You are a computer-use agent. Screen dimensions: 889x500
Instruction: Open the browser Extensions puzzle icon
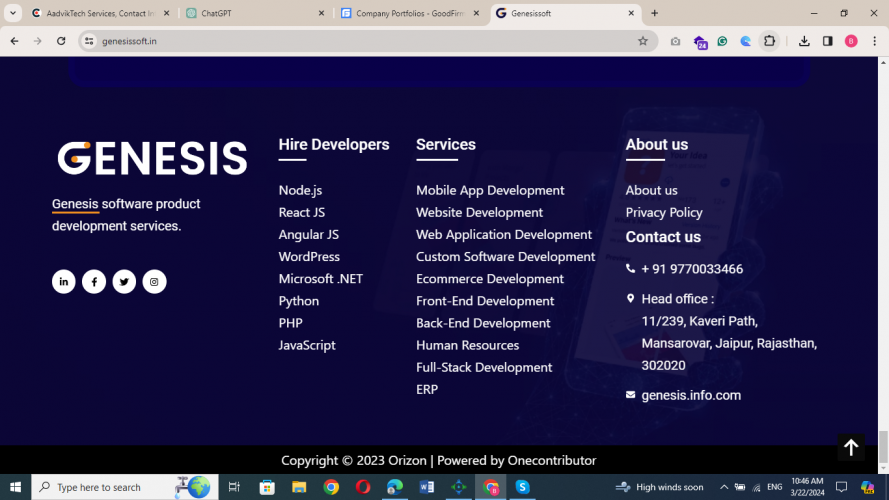tap(769, 41)
